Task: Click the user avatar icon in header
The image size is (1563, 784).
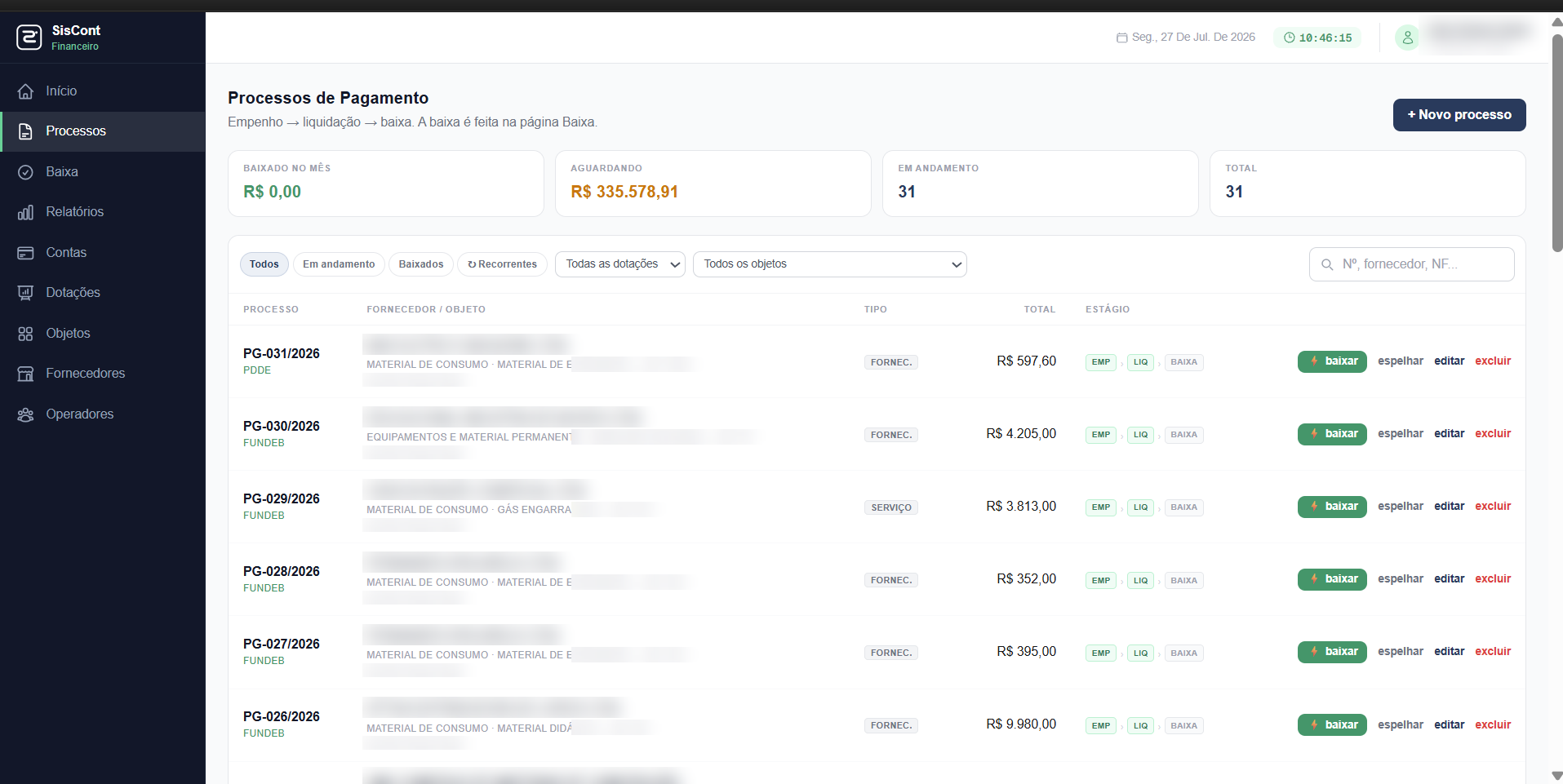Action: pyautogui.click(x=1407, y=38)
